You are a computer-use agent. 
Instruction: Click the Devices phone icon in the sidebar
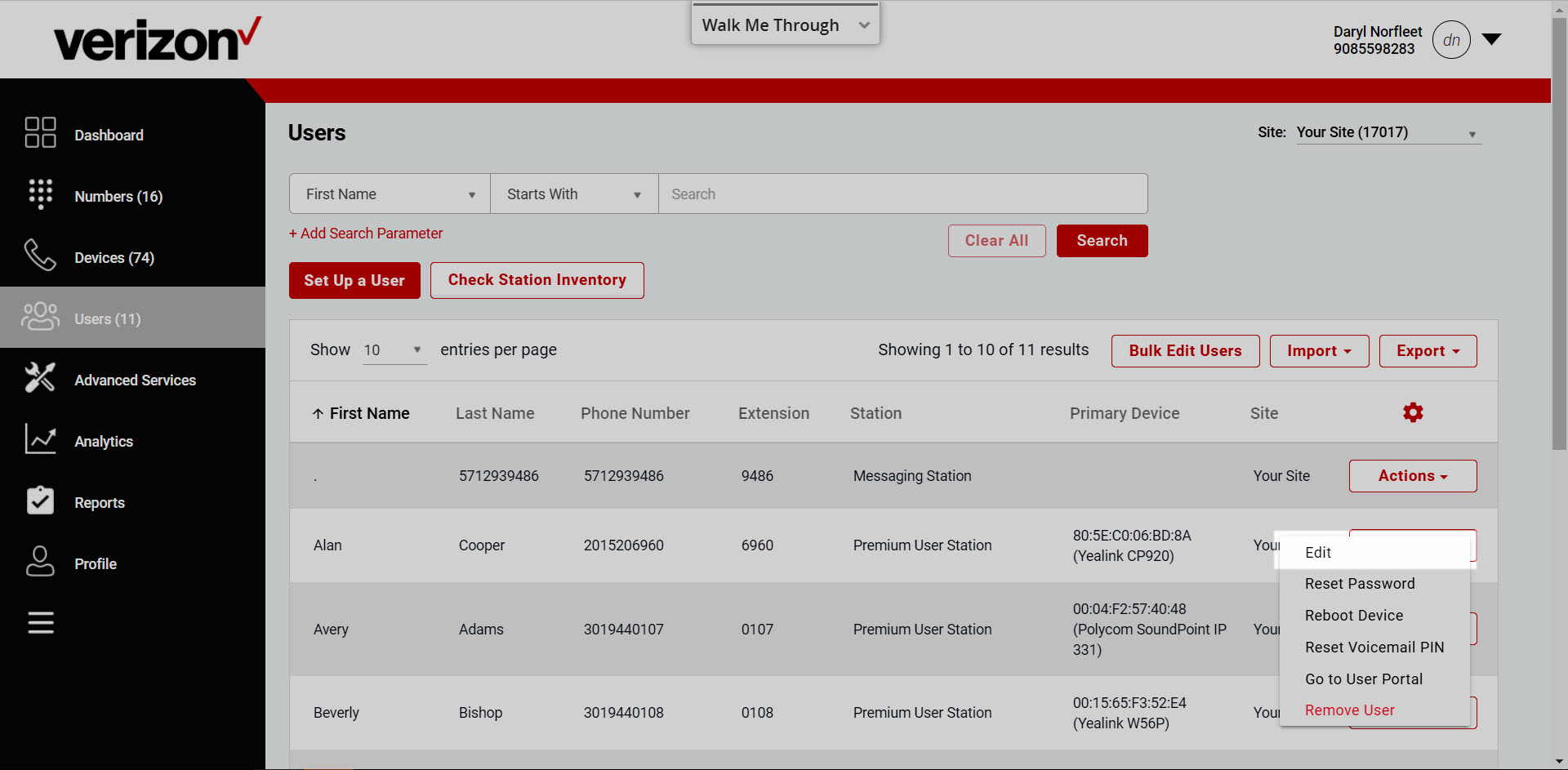click(40, 256)
